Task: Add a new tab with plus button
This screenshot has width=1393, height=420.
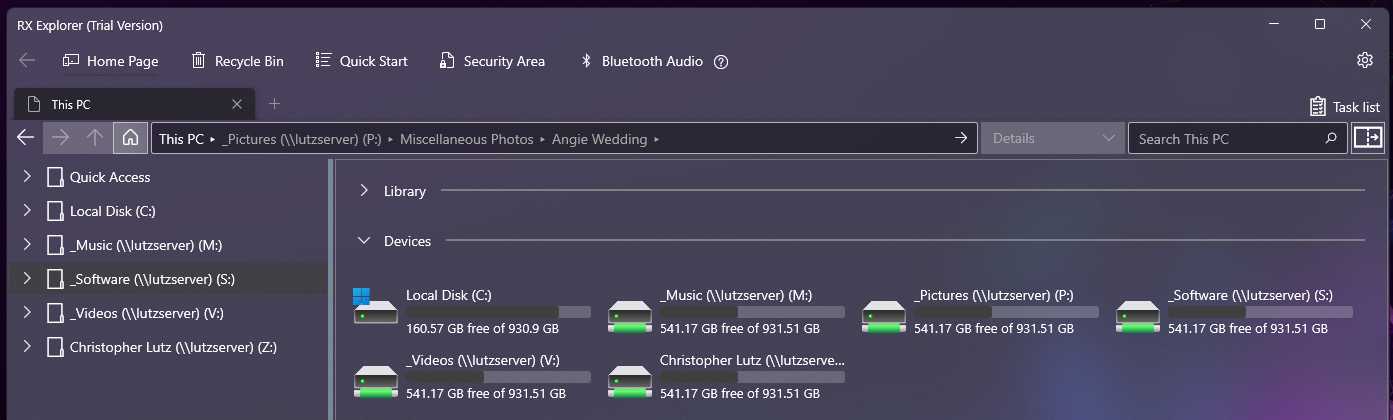Action: (275, 103)
